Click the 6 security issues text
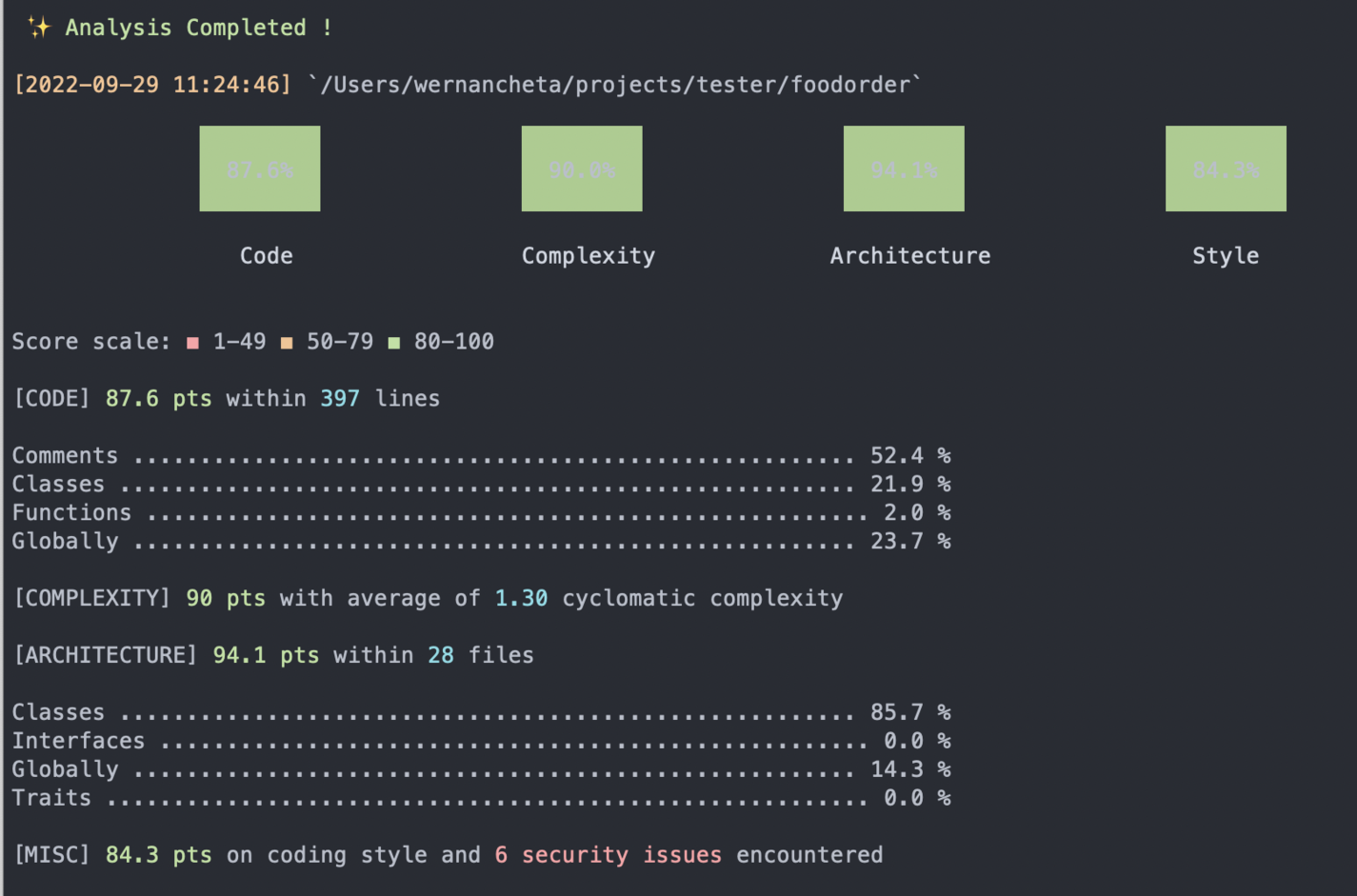This screenshot has height=896, width=1357. pos(609,855)
